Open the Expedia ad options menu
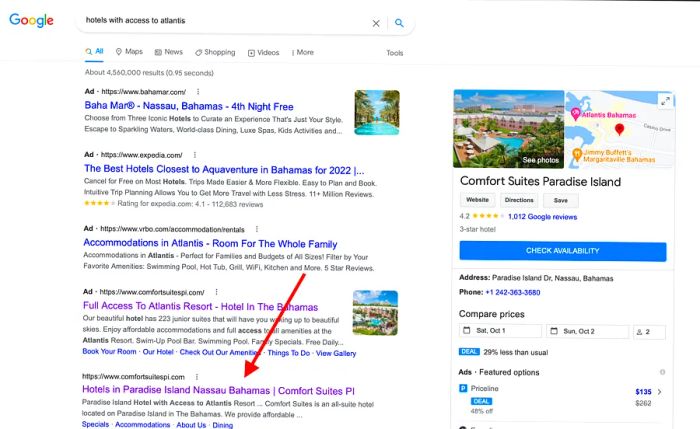This screenshot has width=700, height=429. click(x=195, y=155)
